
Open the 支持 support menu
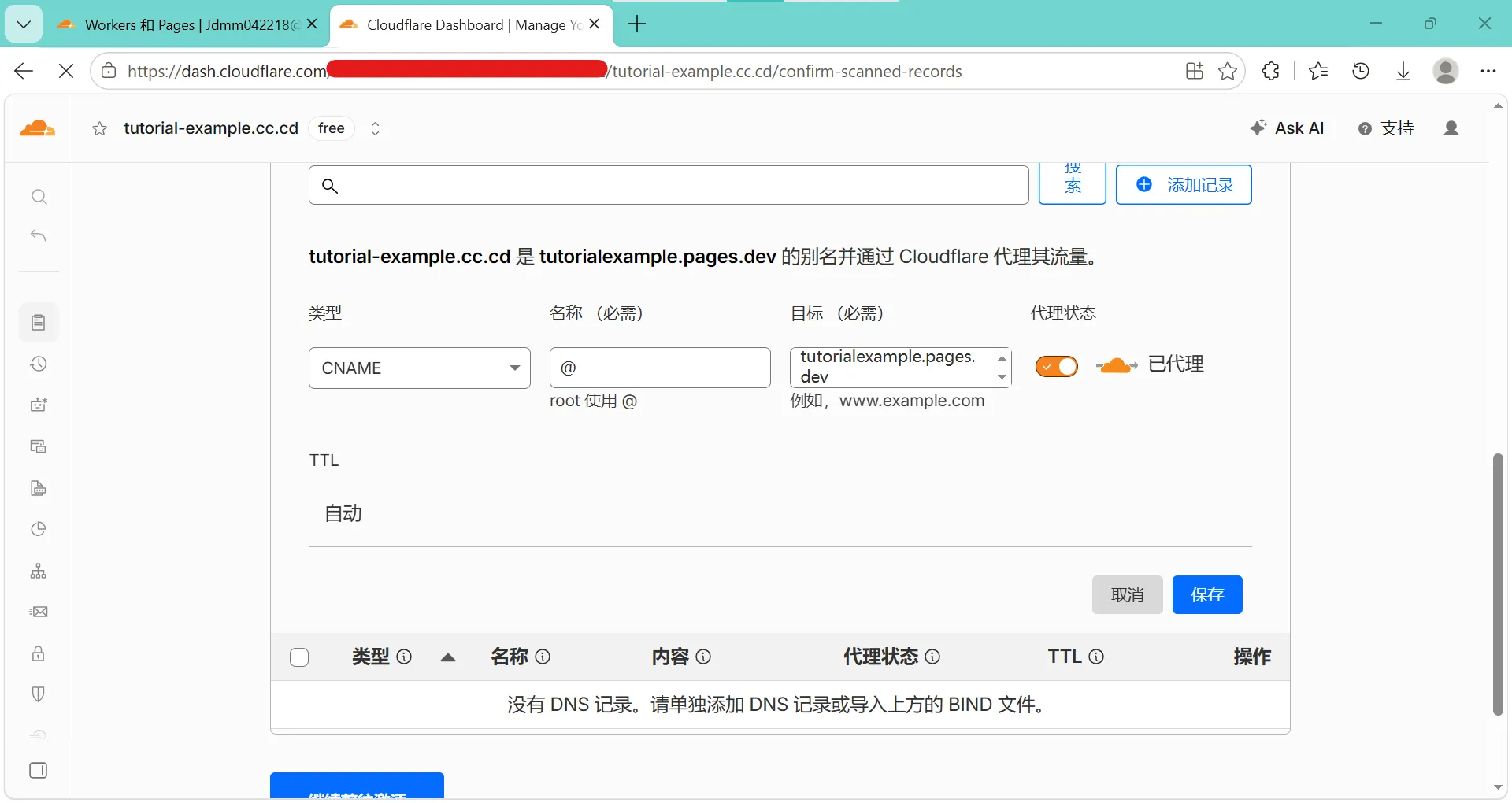1386,128
